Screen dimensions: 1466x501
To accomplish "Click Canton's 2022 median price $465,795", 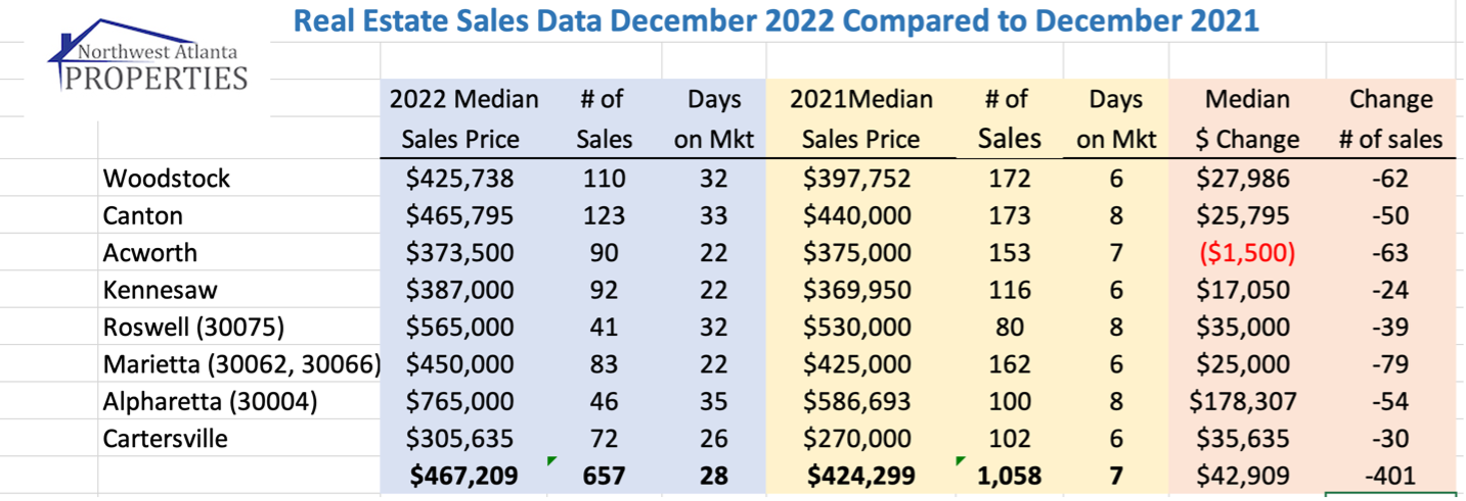I will [460, 216].
